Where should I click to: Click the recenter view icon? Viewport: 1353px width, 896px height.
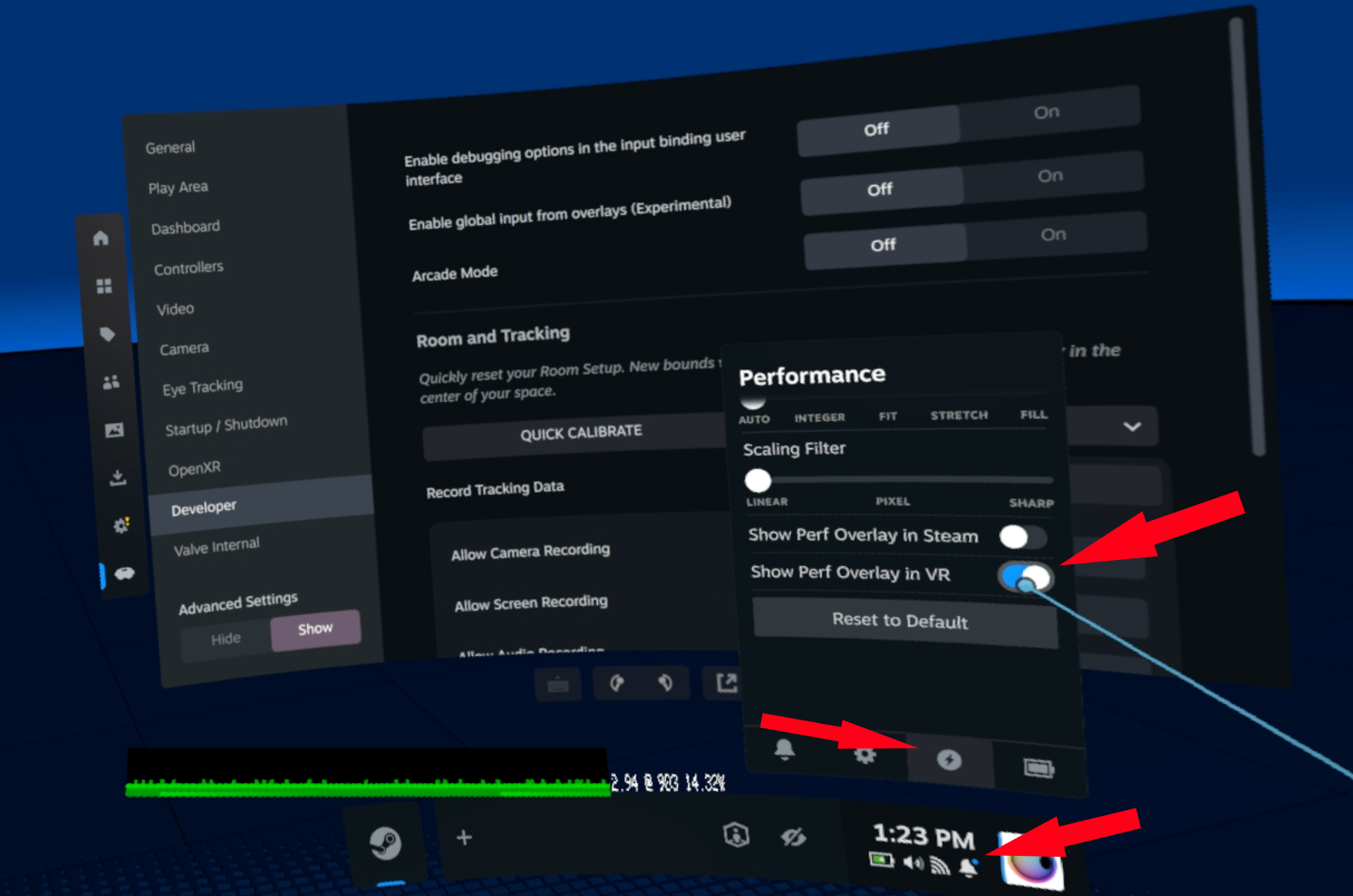coord(736,835)
